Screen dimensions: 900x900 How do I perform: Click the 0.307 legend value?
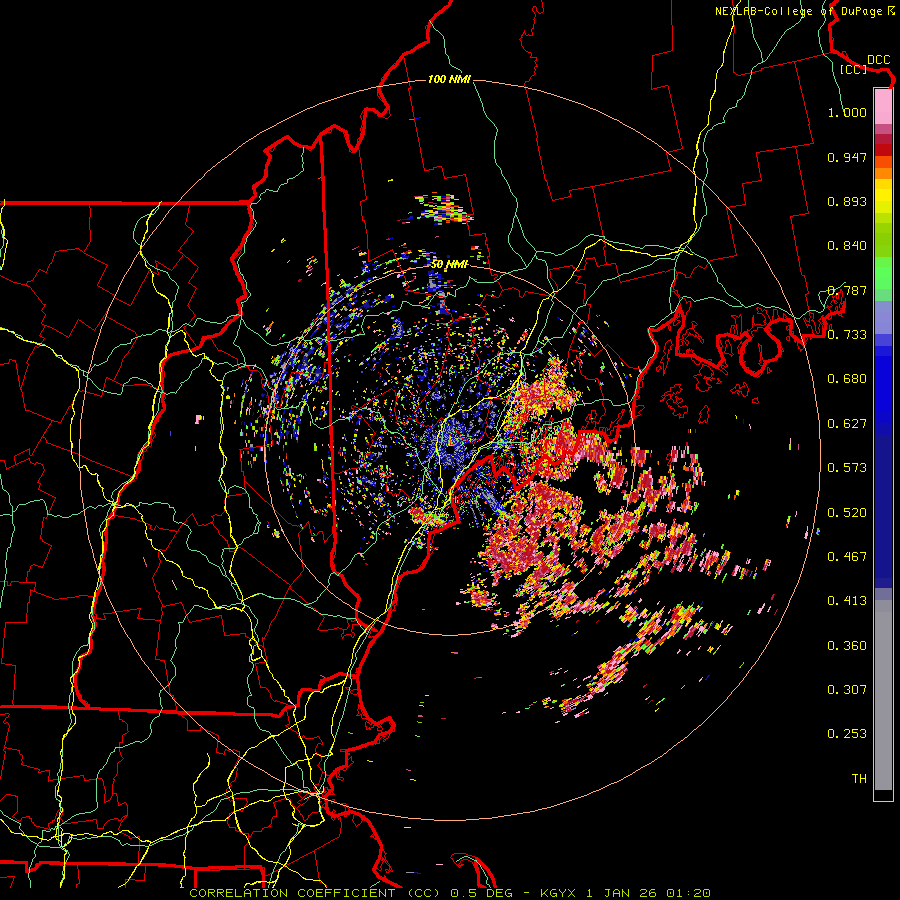point(847,690)
